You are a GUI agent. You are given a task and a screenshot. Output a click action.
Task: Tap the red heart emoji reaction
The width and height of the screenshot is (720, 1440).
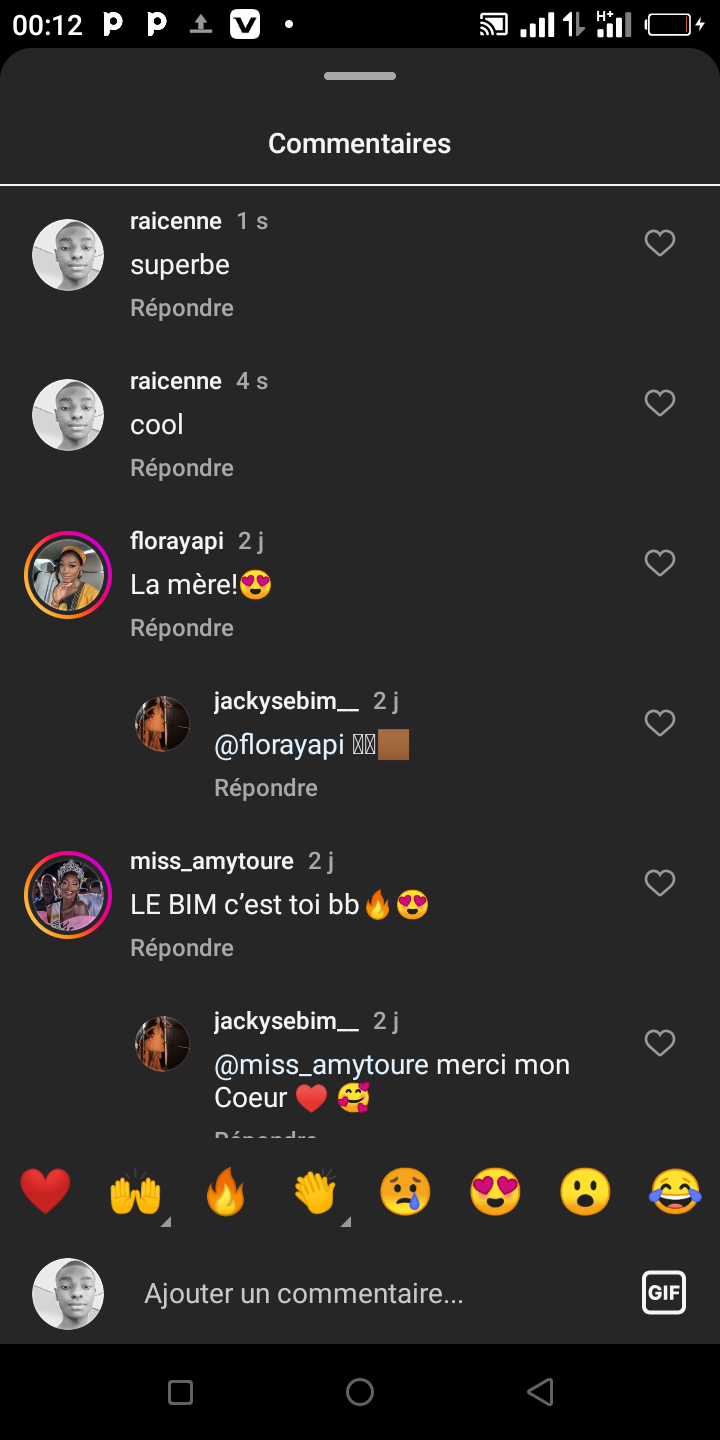pyautogui.click(x=45, y=1192)
